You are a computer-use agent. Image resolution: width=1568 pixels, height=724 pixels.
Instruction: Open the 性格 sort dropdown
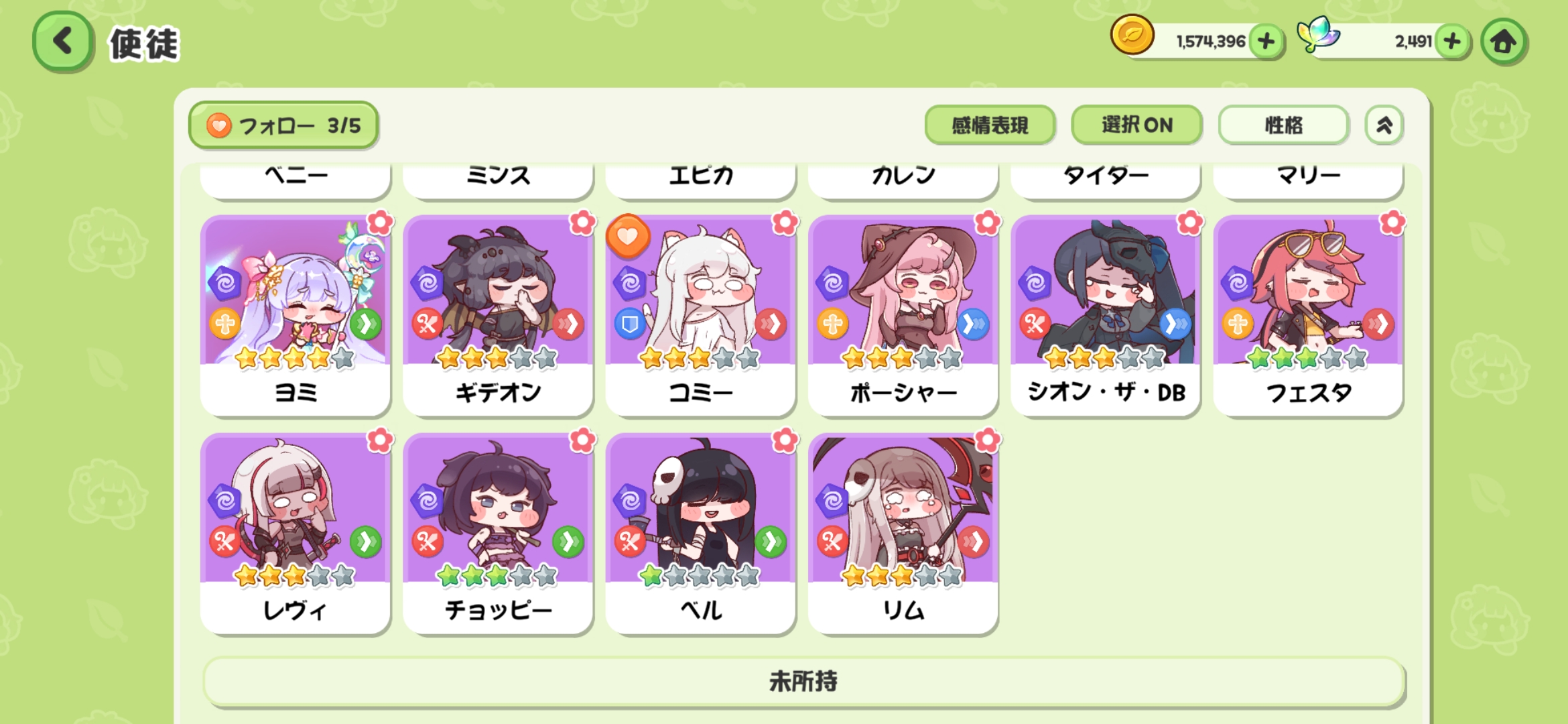click(x=1283, y=125)
